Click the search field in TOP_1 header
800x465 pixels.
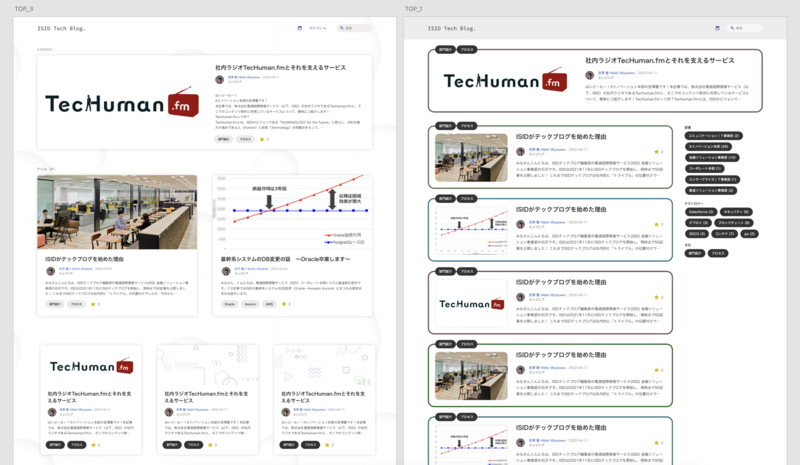coord(745,28)
